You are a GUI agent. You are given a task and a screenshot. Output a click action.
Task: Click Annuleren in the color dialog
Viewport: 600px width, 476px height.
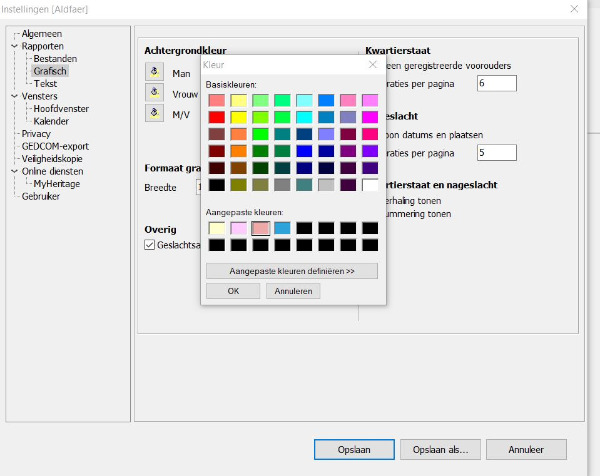293,291
